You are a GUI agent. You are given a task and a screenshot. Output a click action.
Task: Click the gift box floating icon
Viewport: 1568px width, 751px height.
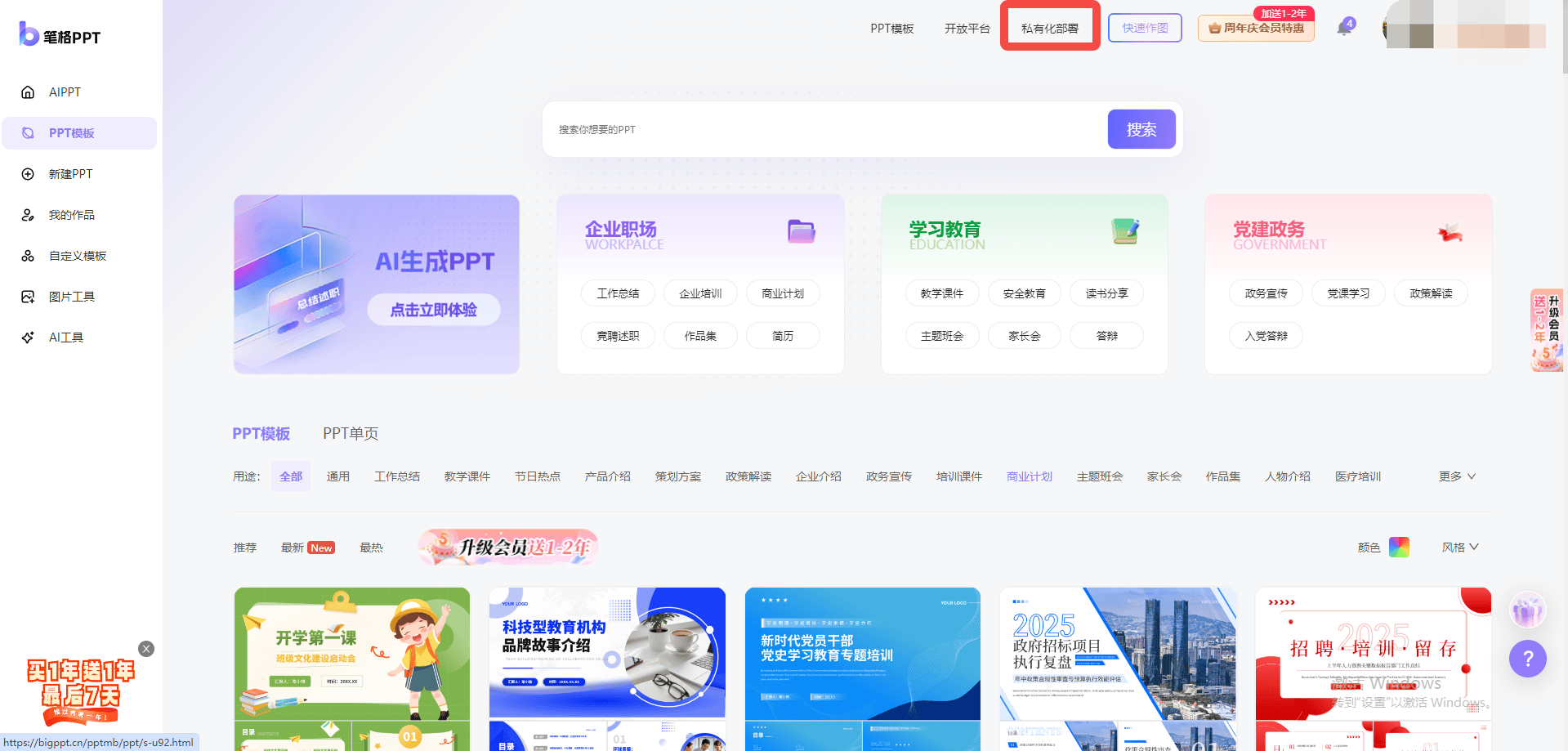point(1527,610)
